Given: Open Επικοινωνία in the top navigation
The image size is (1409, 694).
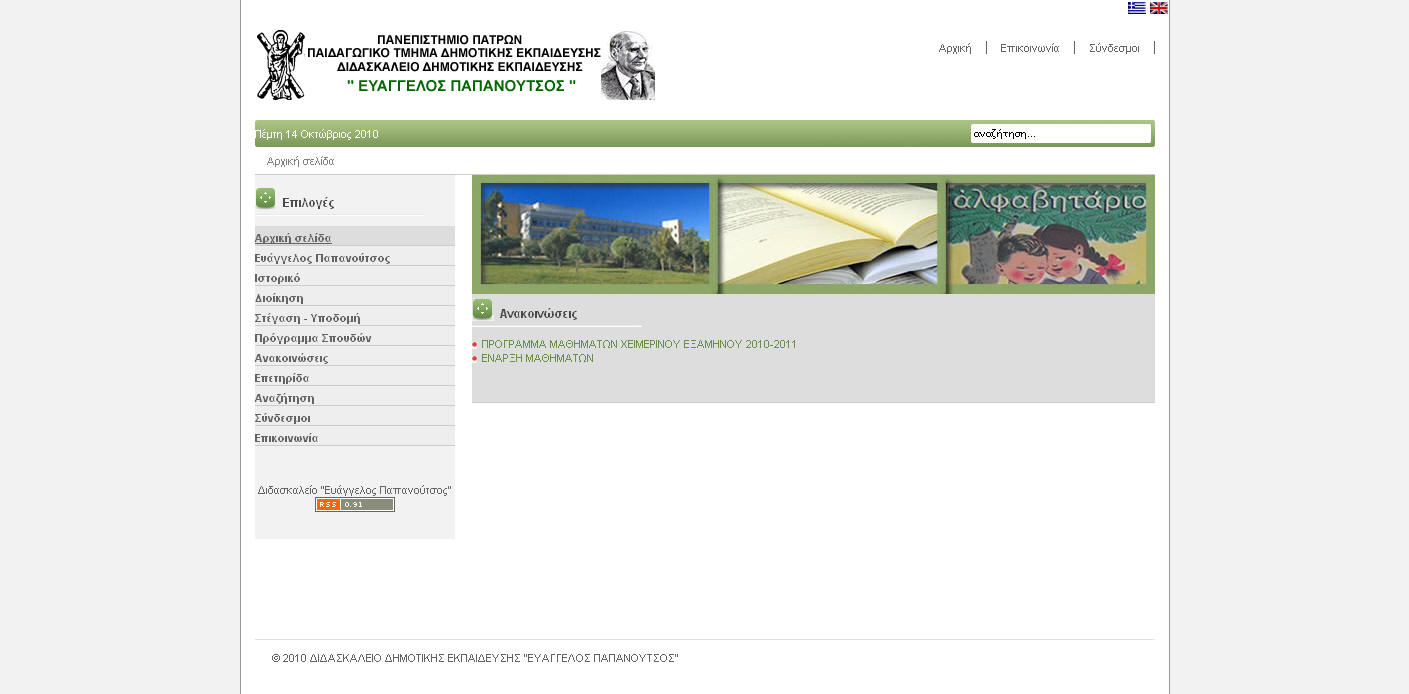Looking at the screenshot, I should pyautogui.click(x=1029, y=48).
